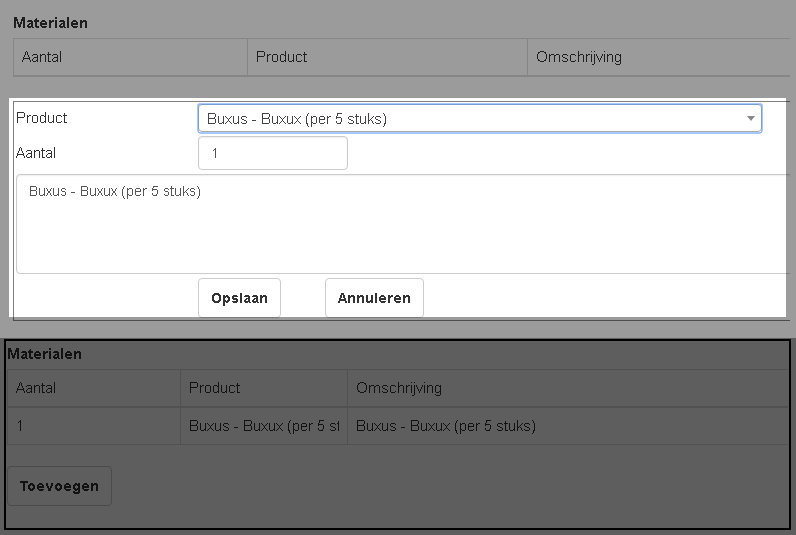Click the small arrow in the Product dropdown

click(x=750, y=119)
